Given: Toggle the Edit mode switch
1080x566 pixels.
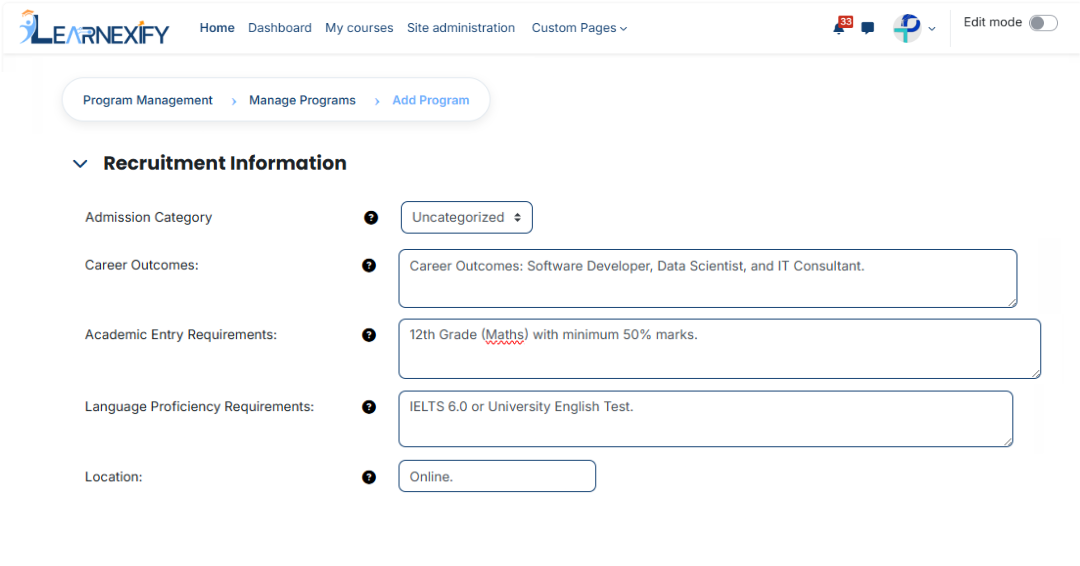Looking at the screenshot, I should click(1043, 23).
